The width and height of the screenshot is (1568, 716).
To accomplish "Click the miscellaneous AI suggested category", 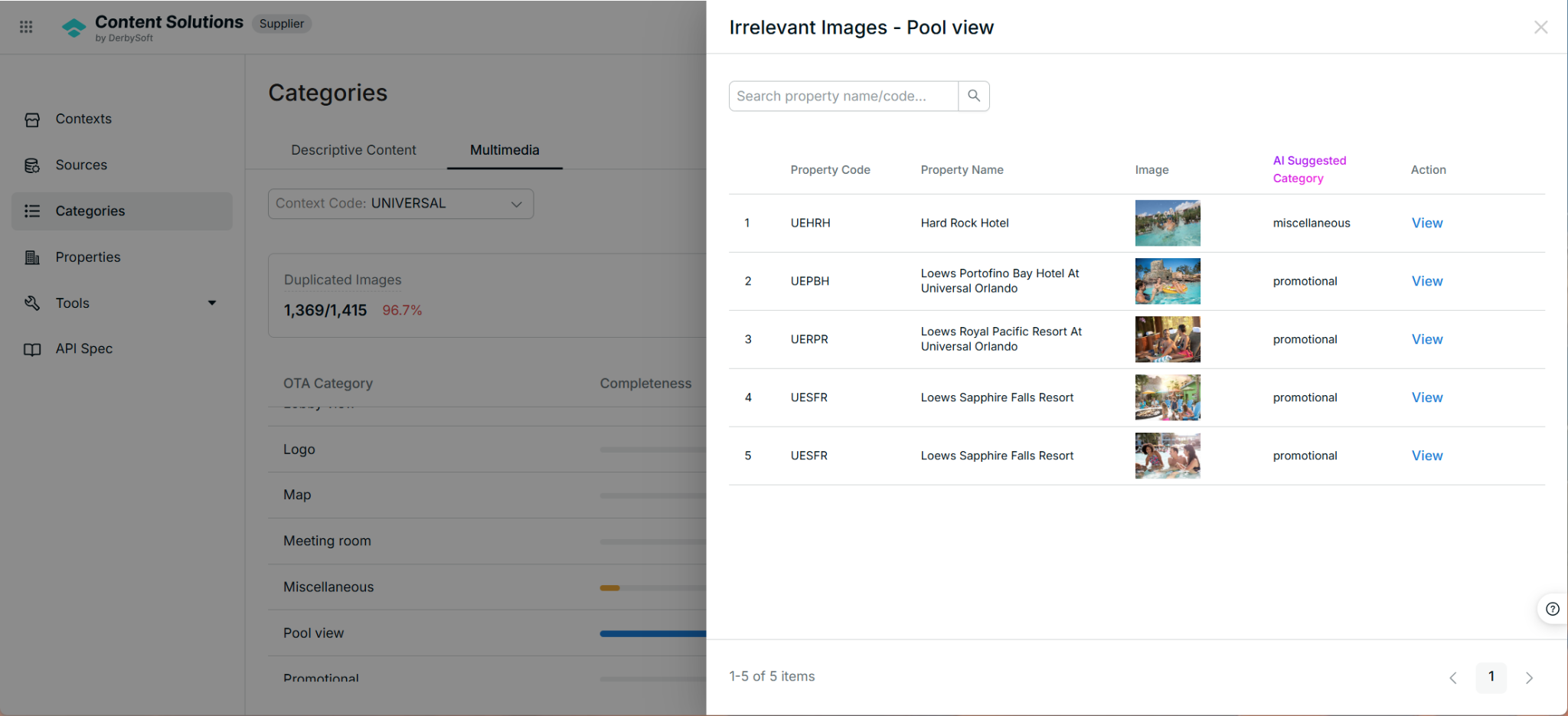I will point(1311,223).
